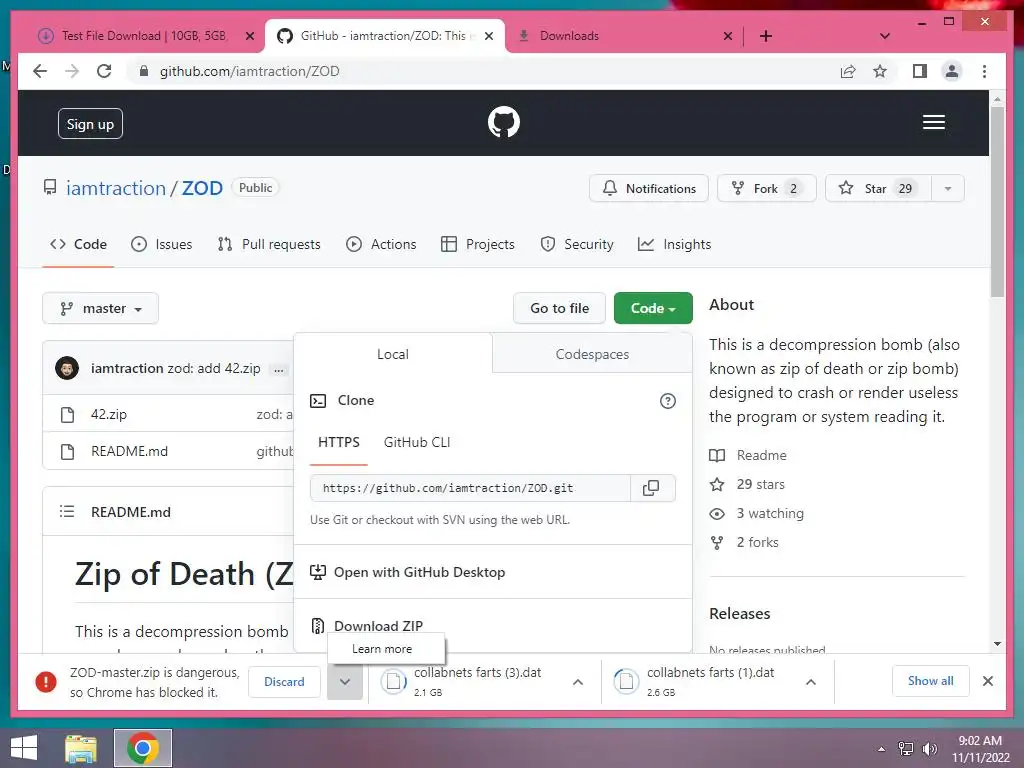The image size is (1024, 768).
Task: Click Show all downloads
Action: [930, 681]
